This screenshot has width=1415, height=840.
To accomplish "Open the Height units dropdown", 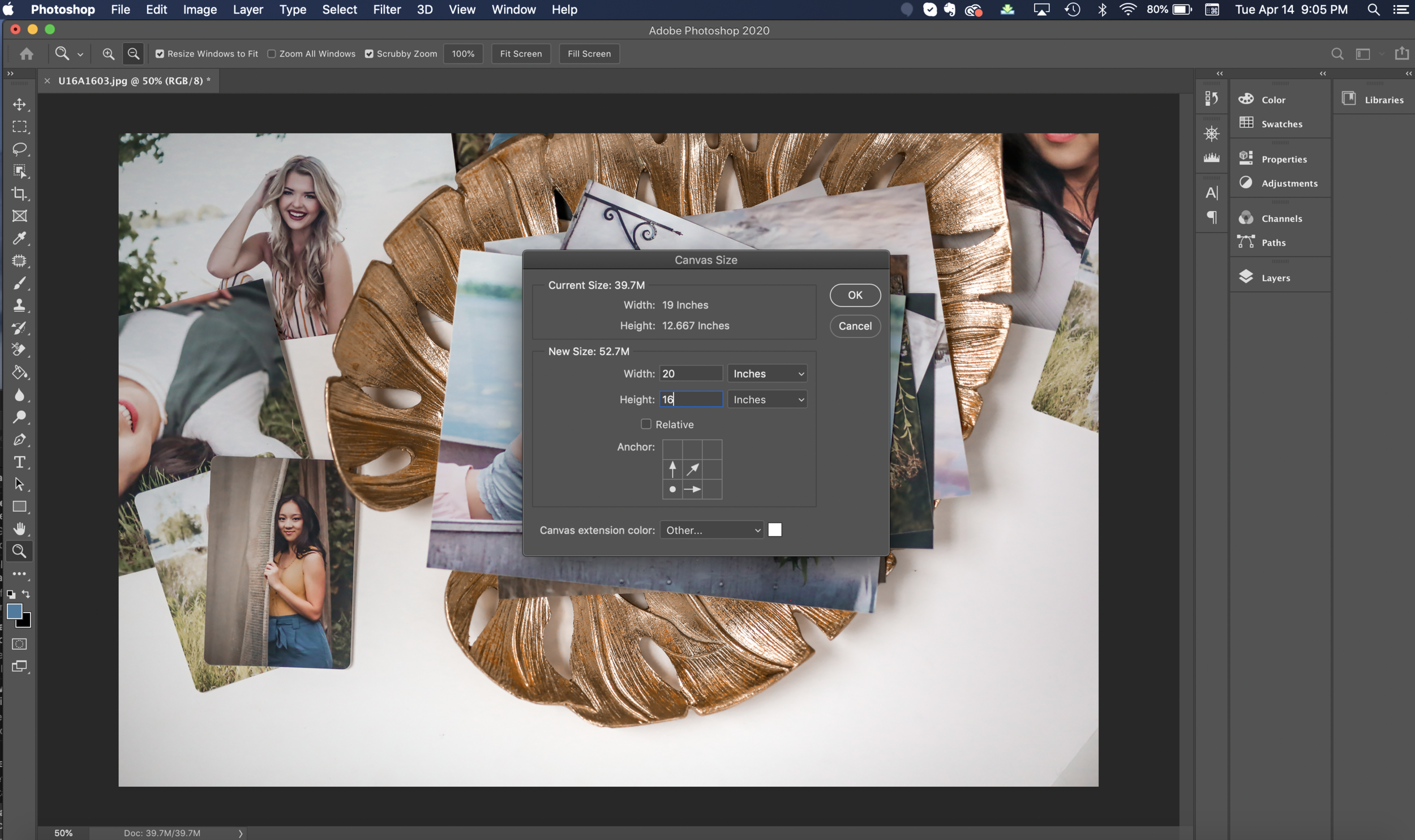I will point(767,400).
